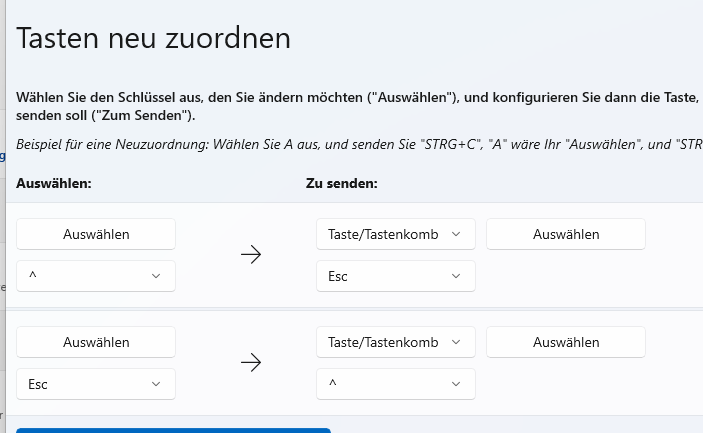The width and height of the screenshot is (703, 433).
Task: Click the italic 'Beispiel für eine Neuzuordnung' text
Action: (x=300, y=145)
